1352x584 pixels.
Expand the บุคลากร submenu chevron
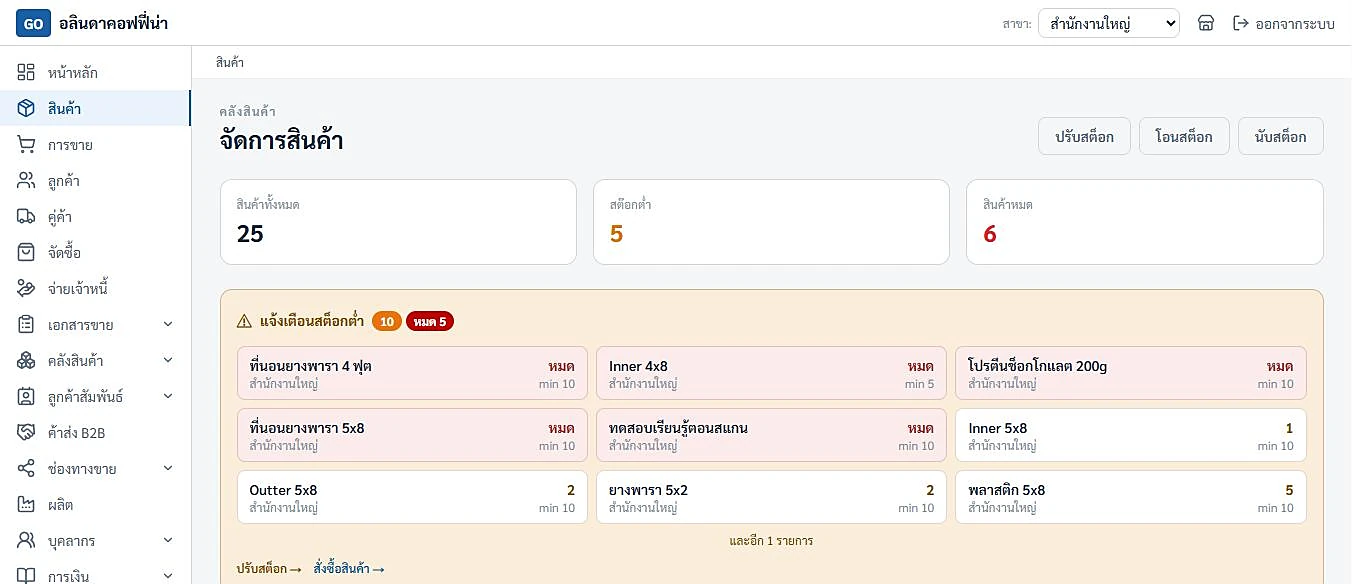point(168,541)
